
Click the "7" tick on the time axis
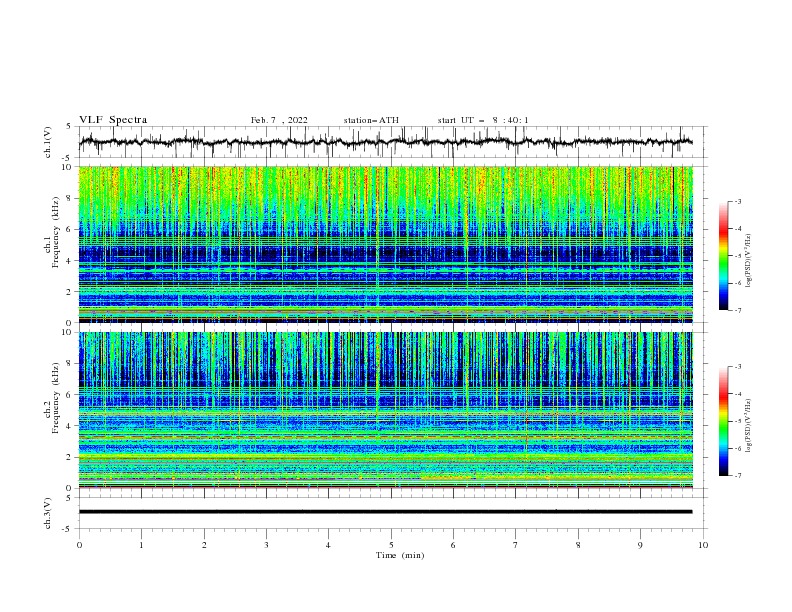tap(516, 545)
